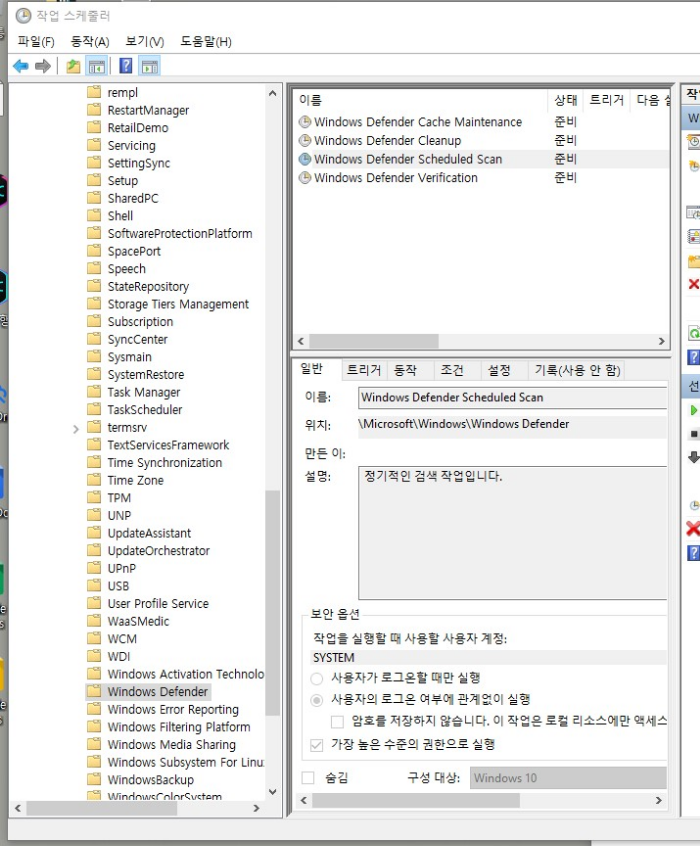Click the Forward arrow toolbar icon
Viewport: 700px width, 846px height.
(x=43, y=66)
